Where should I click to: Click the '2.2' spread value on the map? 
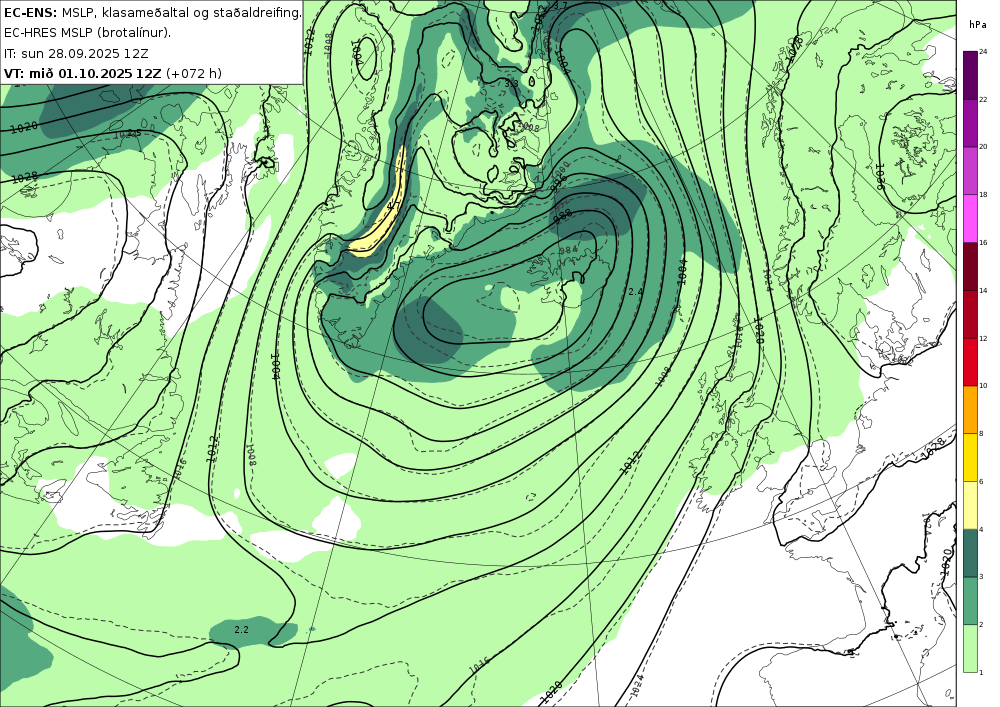coord(241,629)
